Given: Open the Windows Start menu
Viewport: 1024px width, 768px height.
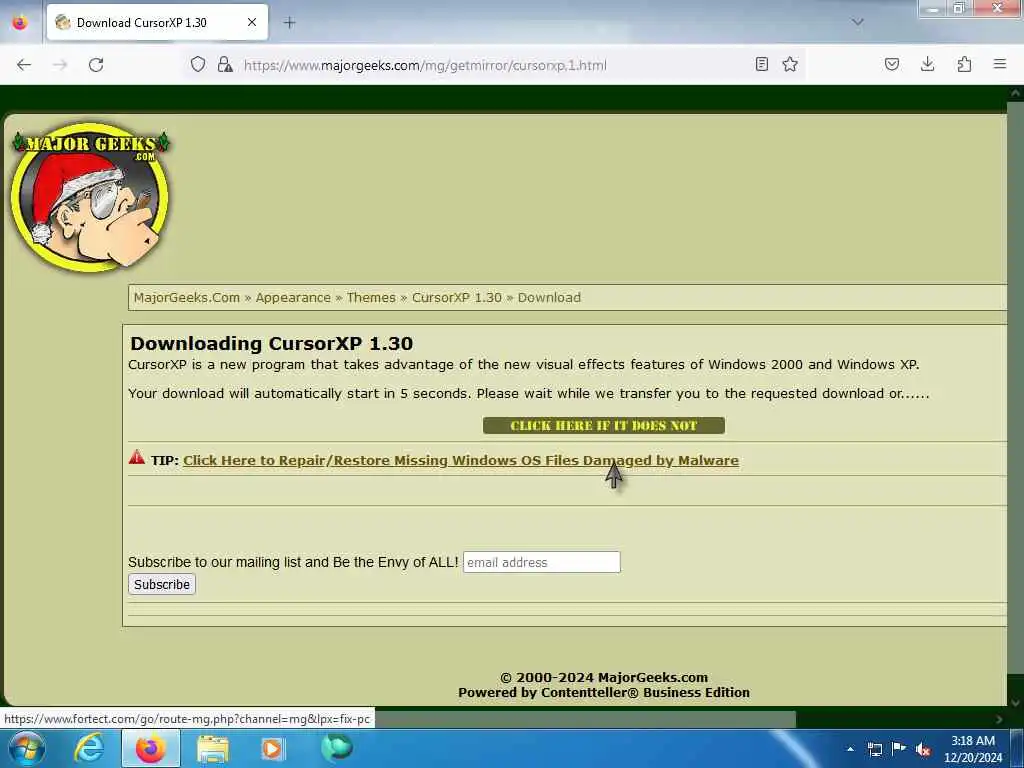Looking at the screenshot, I should tap(26, 749).
